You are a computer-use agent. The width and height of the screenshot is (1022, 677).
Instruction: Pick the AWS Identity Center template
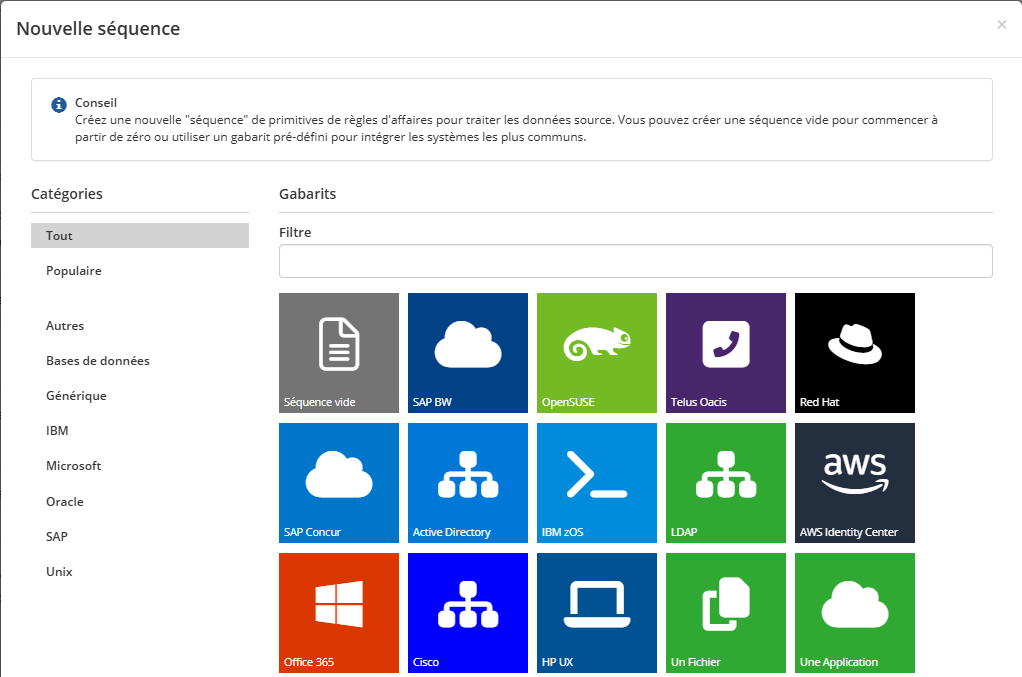pyautogui.click(x=854, y=482)
